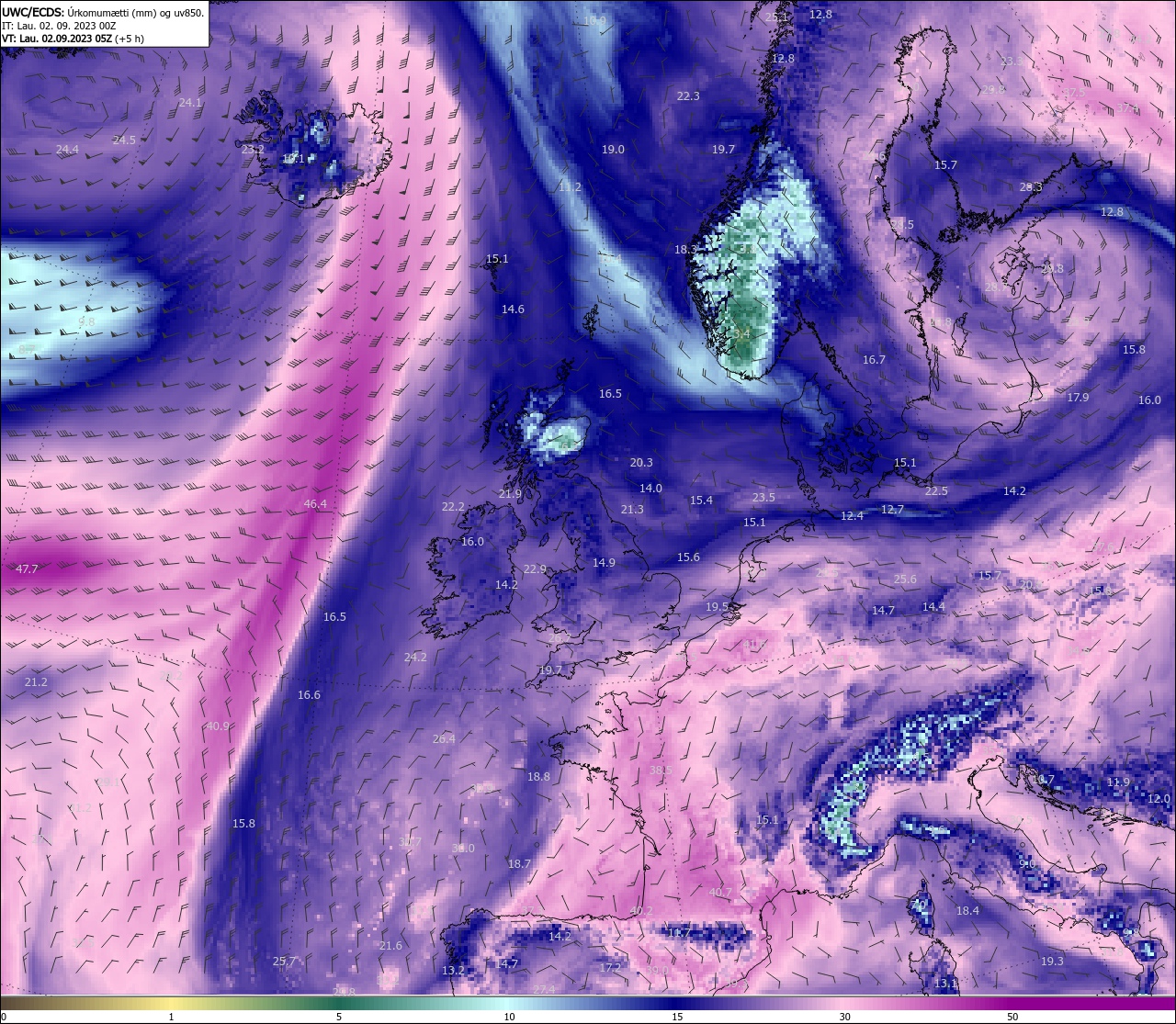Click the '22.5' value on the map
Image resolution: width=1176 pixels, height=1024 pixels.
(x=936, y=491)
